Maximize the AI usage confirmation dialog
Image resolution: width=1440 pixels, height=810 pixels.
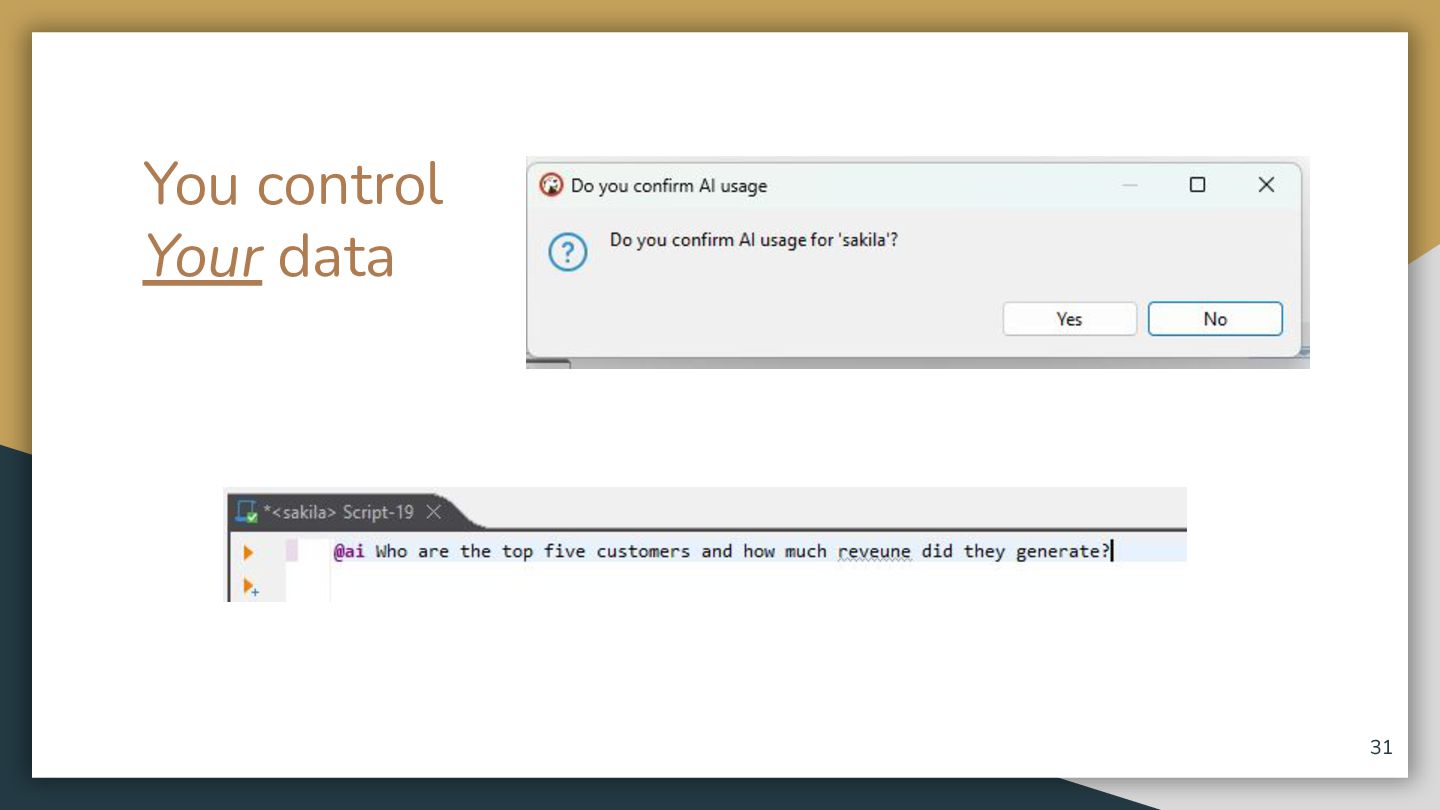coord(1197,185)
